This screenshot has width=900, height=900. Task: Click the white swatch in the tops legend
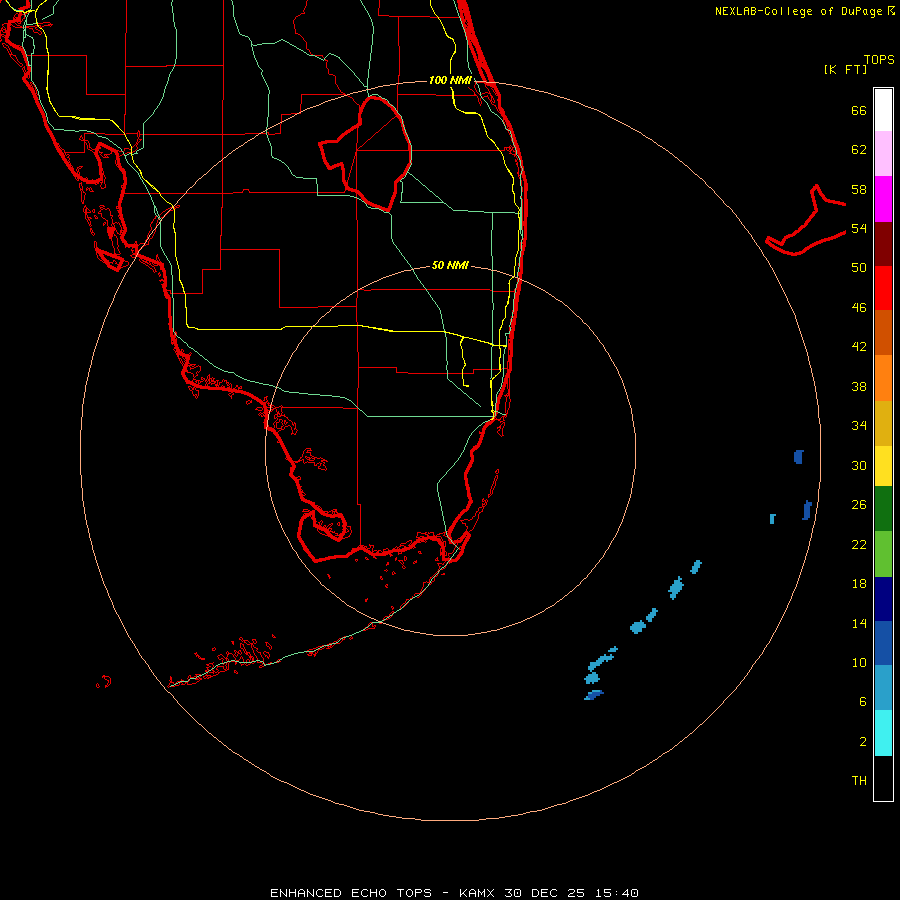click(x=883, y=110)
